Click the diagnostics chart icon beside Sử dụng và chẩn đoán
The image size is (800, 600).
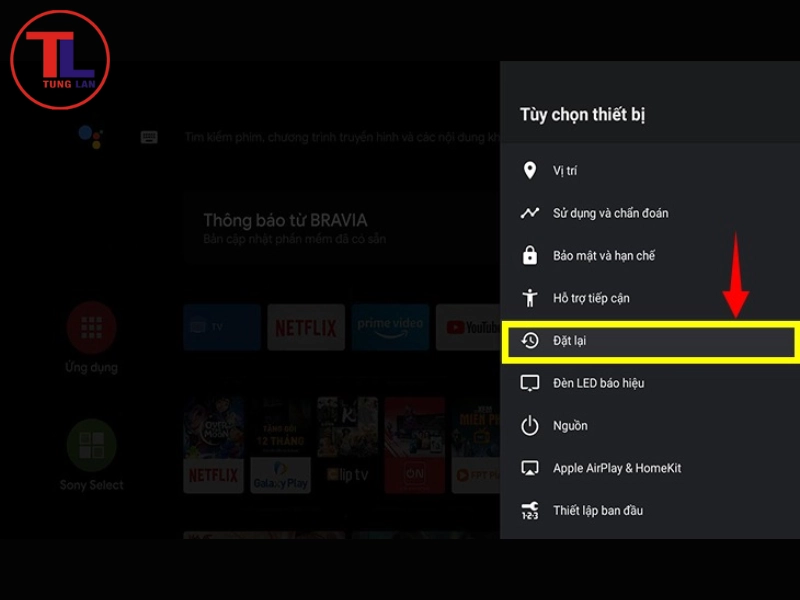coord(529,212)
